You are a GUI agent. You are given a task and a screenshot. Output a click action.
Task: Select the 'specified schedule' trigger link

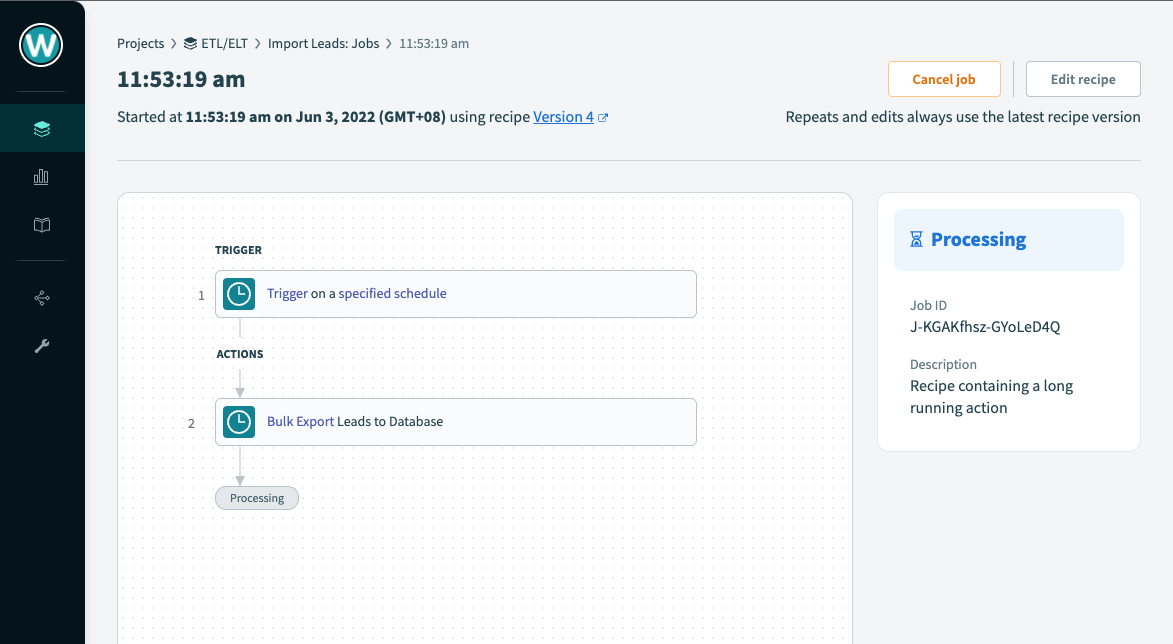(x=392, y=293)
